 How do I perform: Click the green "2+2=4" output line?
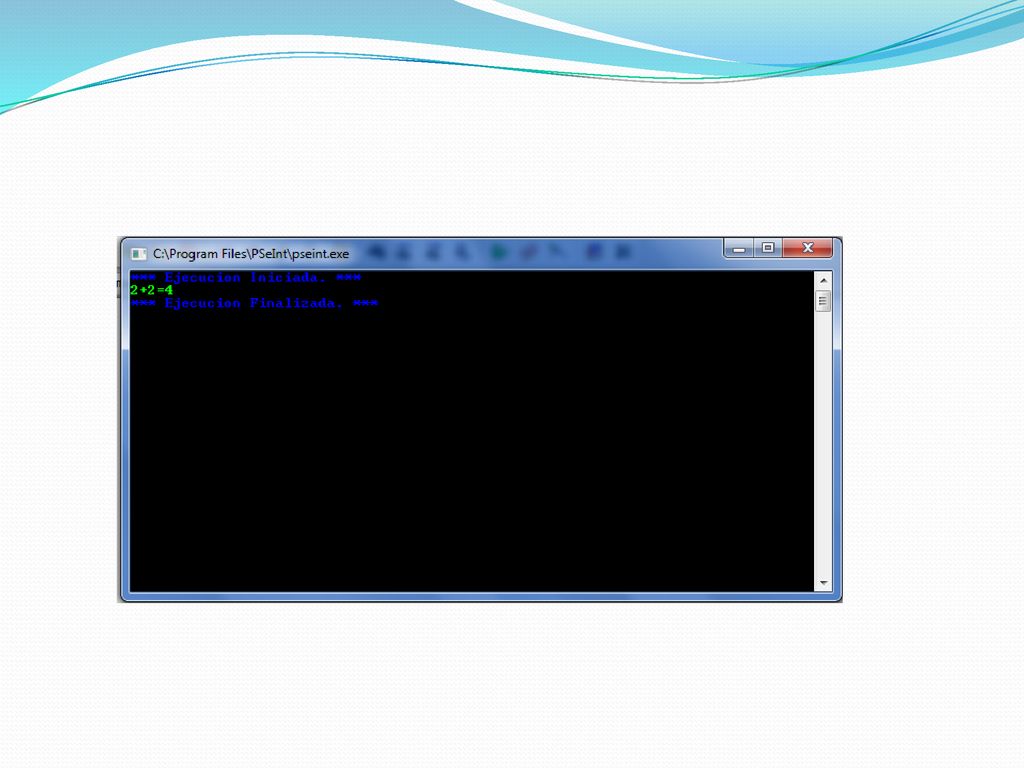pos(152,290)
